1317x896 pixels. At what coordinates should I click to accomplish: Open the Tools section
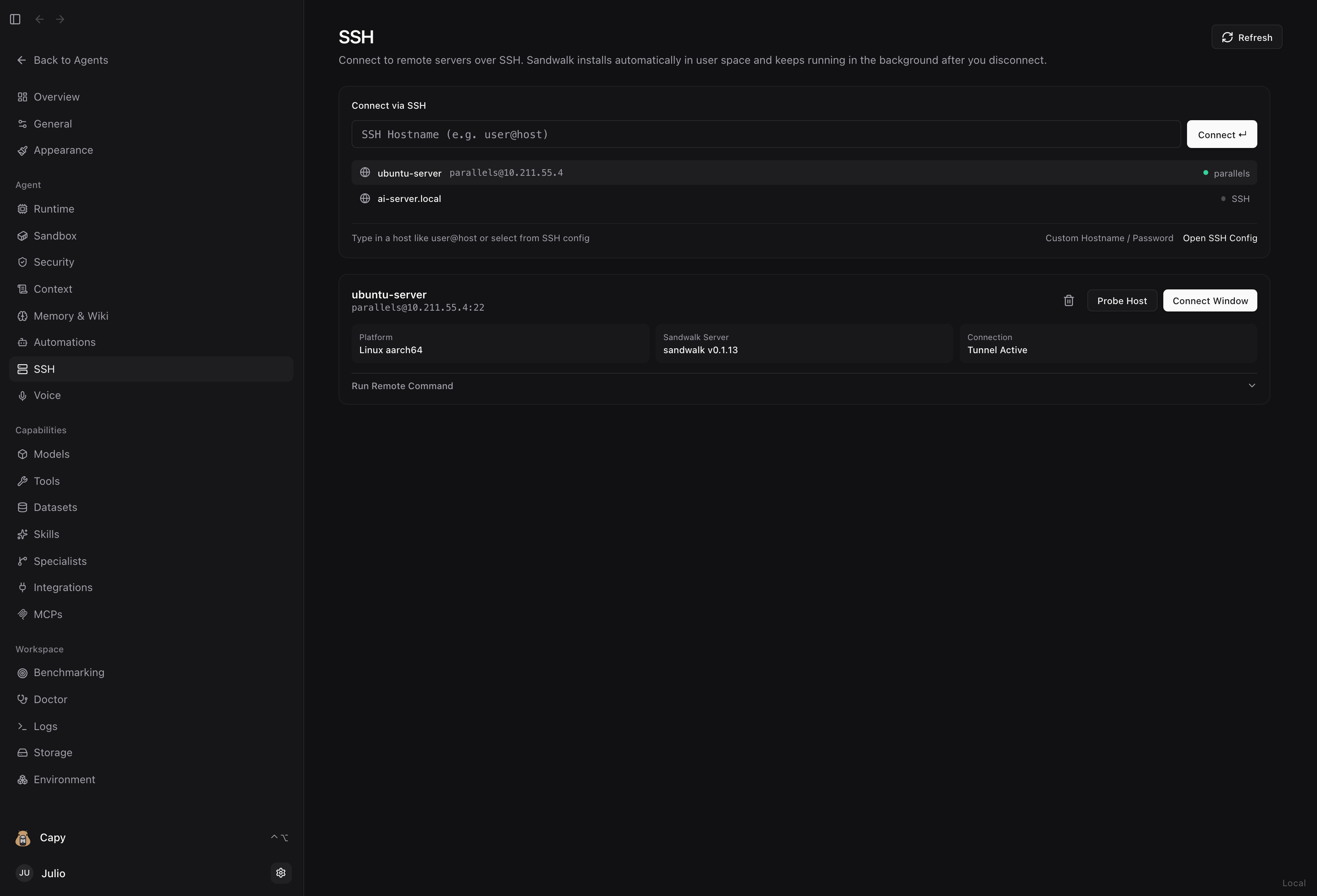coord(151,481)
